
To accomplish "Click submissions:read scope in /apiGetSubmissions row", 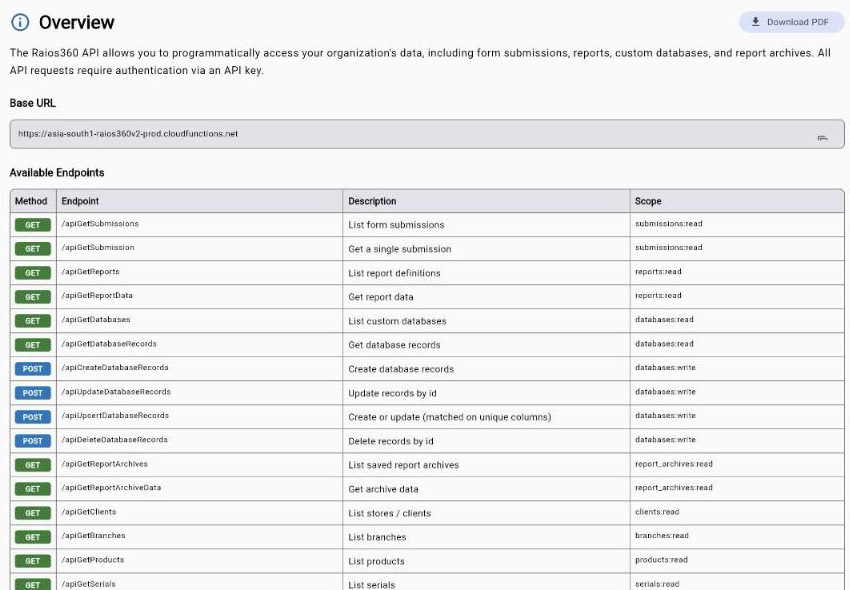I will tap(669, 223).
